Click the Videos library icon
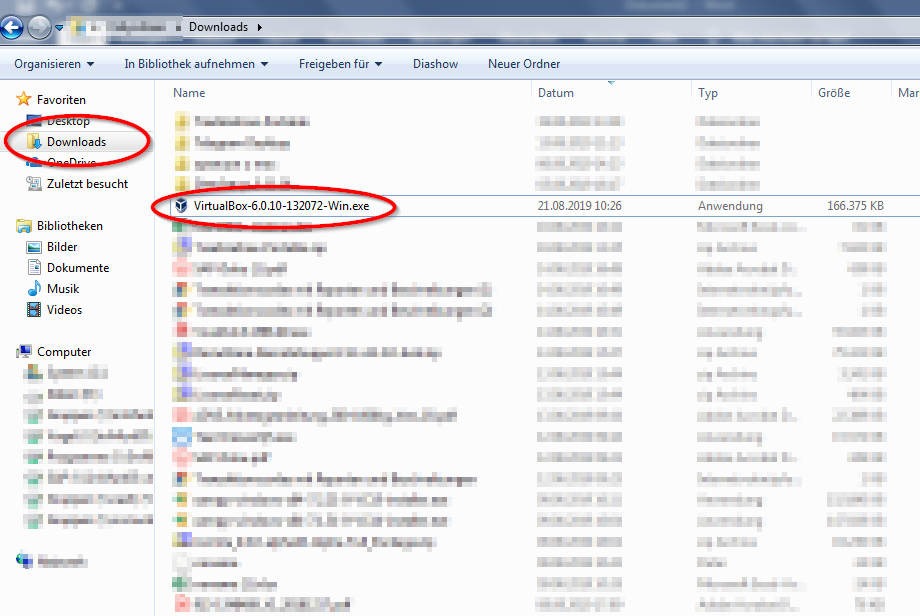 (x=34, y=310)
